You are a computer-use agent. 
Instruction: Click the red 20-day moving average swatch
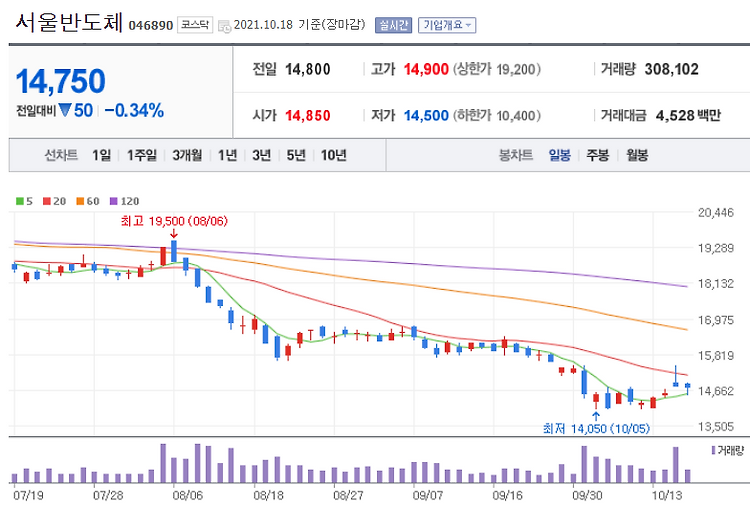[x=46, y=201]
